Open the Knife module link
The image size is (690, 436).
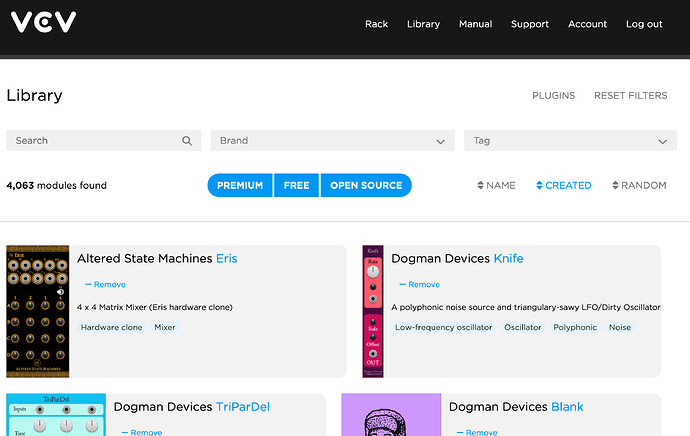point(508,258)
